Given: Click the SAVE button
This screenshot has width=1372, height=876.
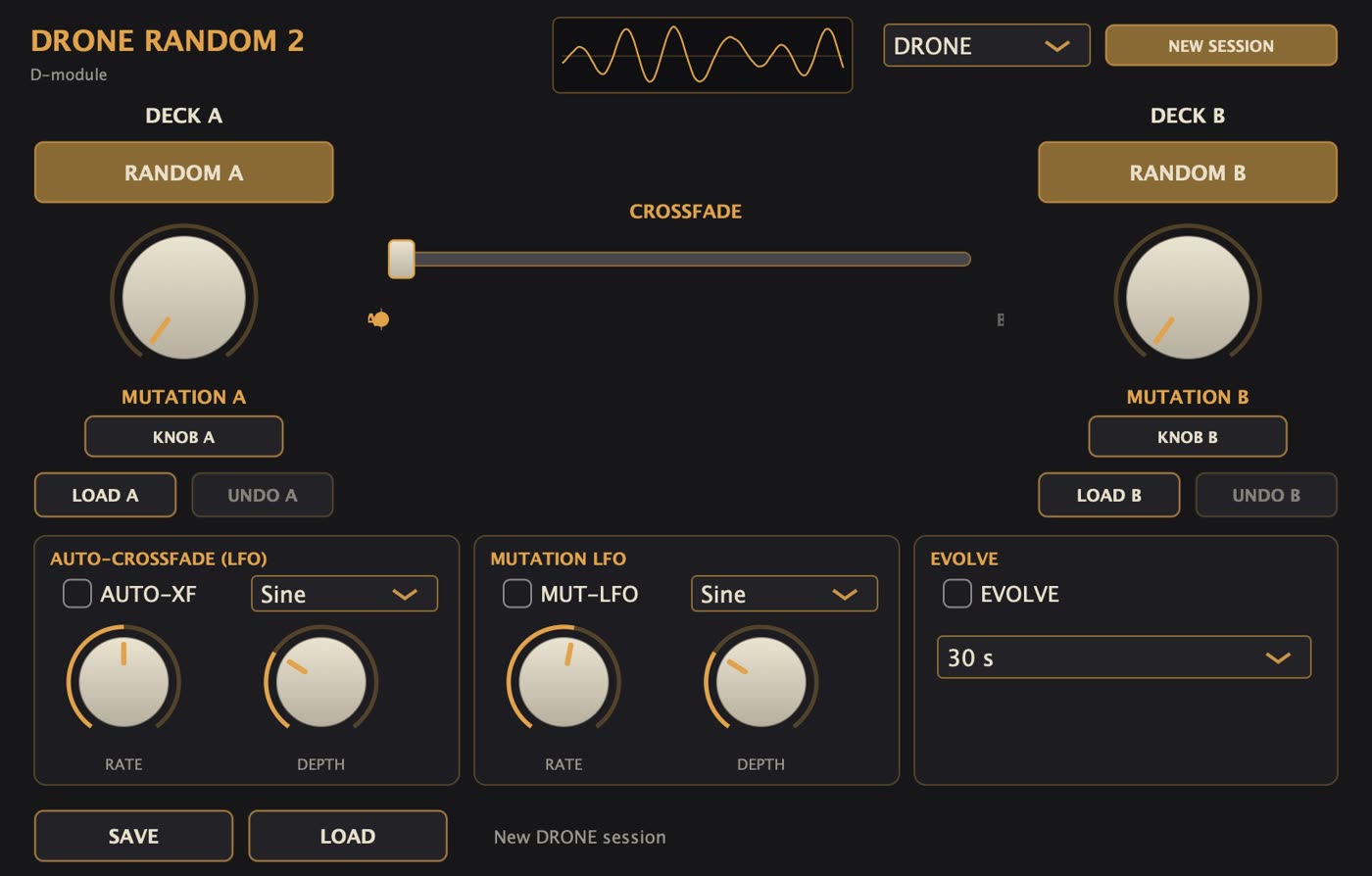Looking at the screenshot, I should click(x=133, y=836).
